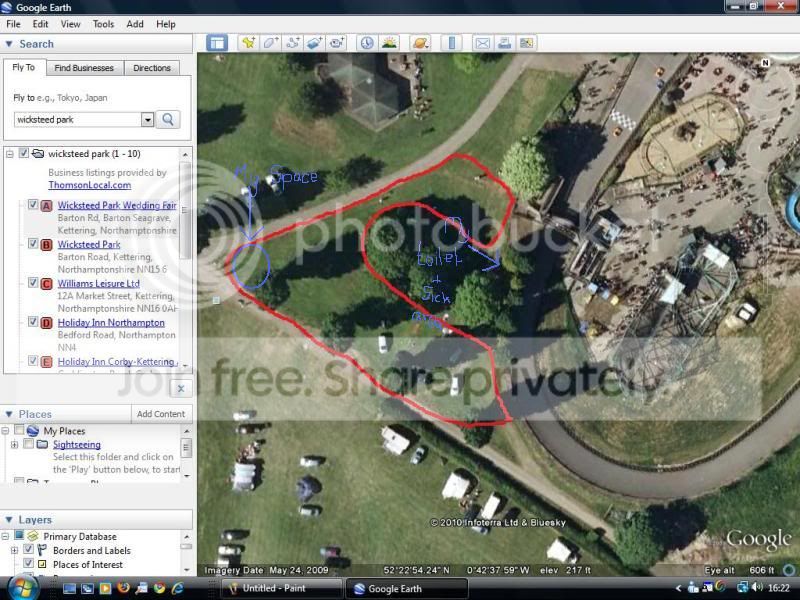Show historical imagery clock icon
800x600 pixels.
coord(367,43)
